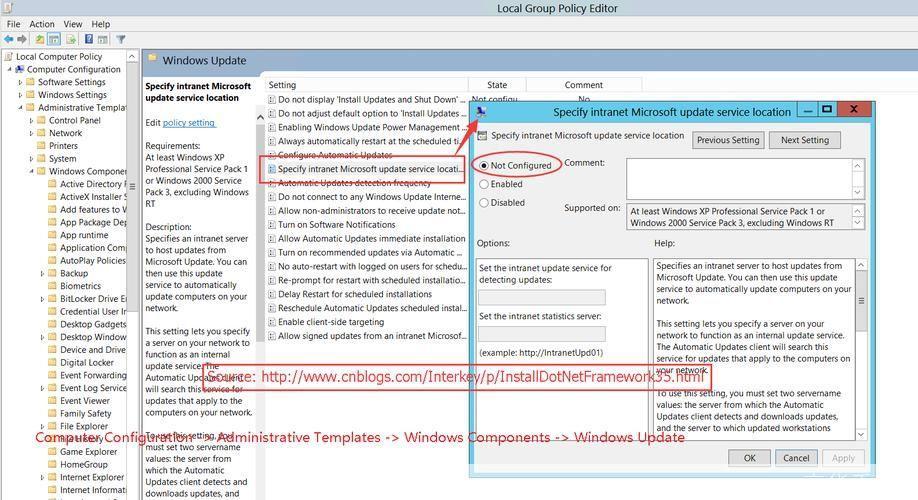Expand the Windows Settings tree node
Screen dimensions: 918x500
click(20, 95)
